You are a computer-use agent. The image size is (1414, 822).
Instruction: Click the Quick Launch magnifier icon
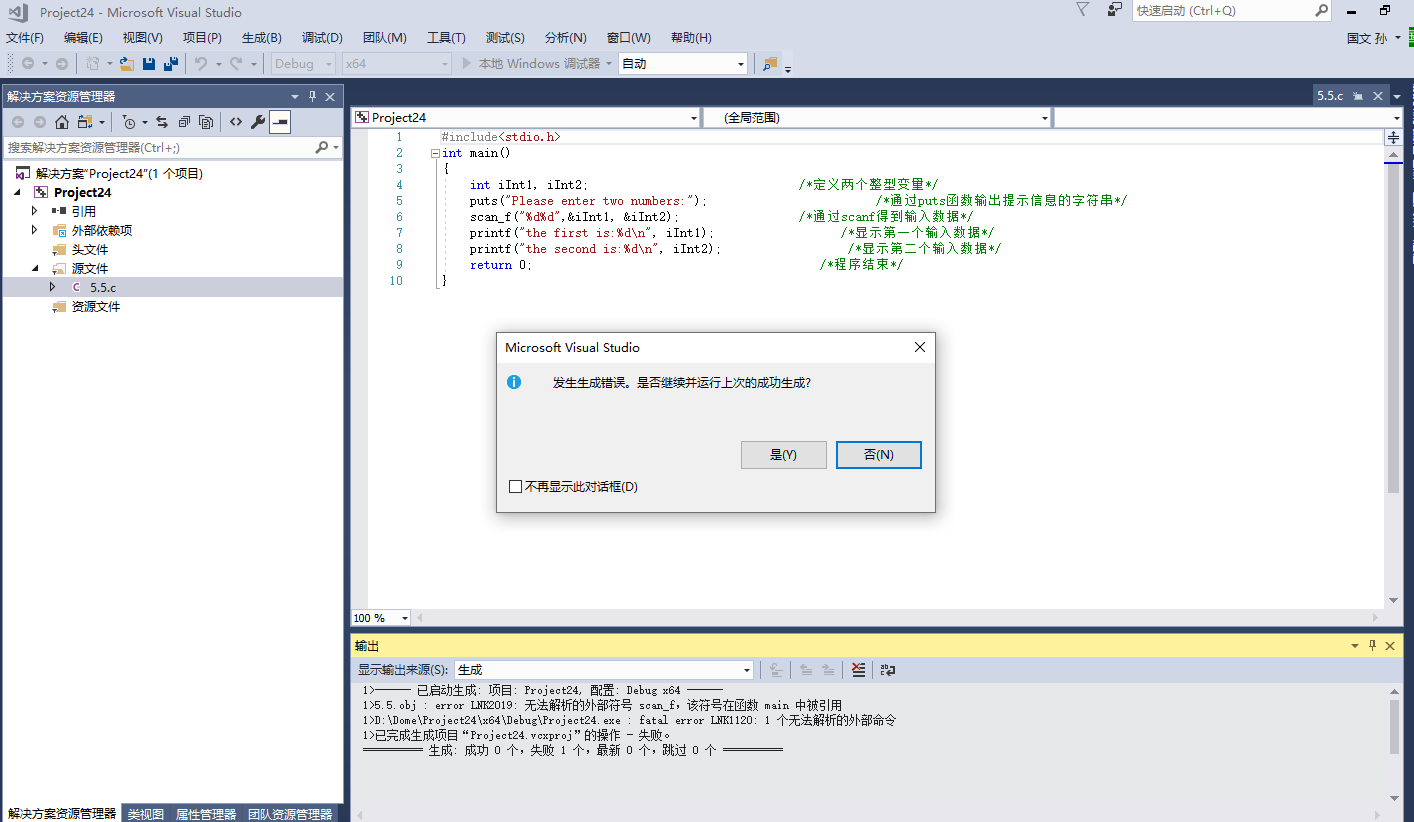1321,11
